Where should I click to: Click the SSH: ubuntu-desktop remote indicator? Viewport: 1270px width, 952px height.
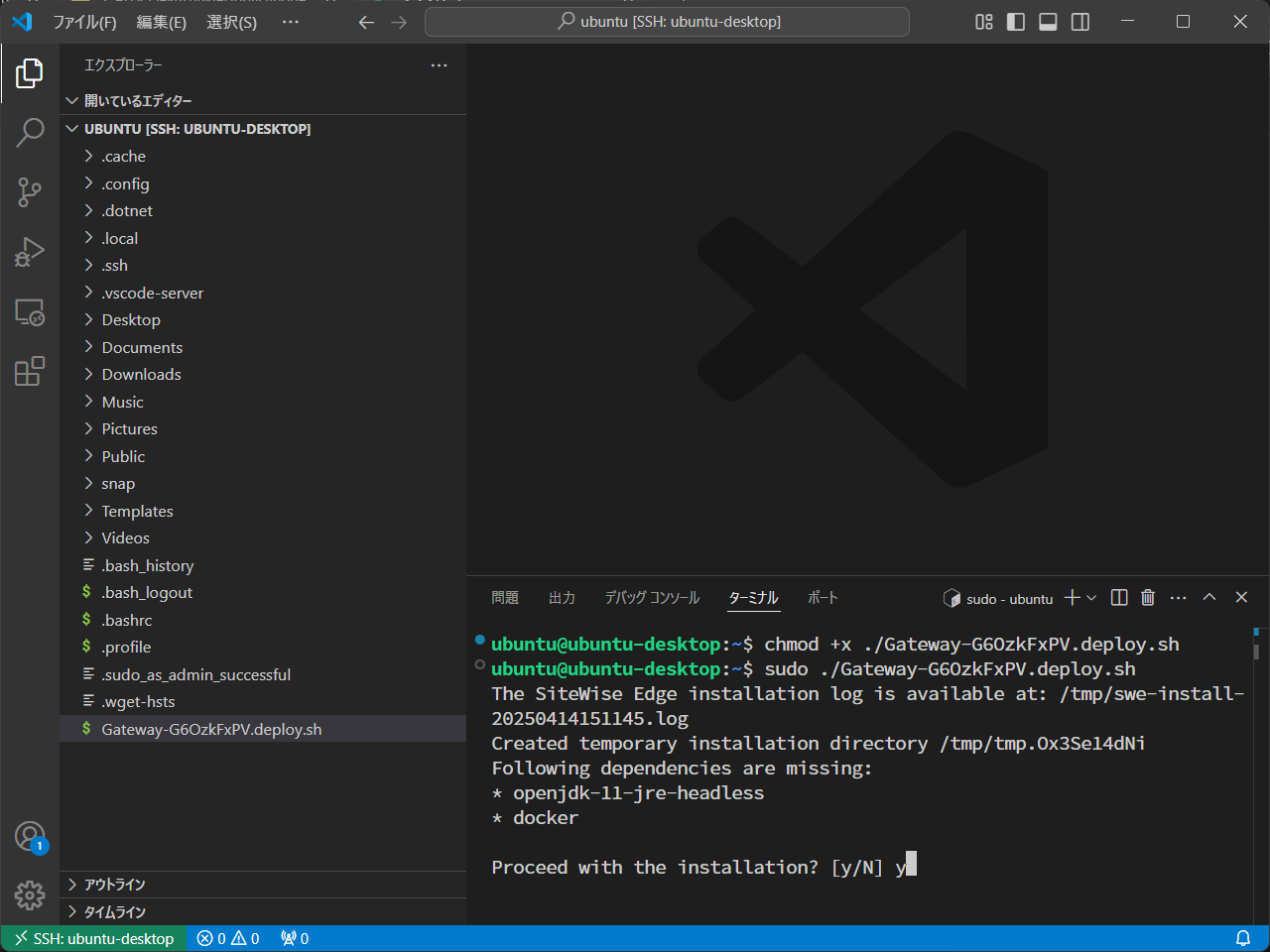point(93,939)
